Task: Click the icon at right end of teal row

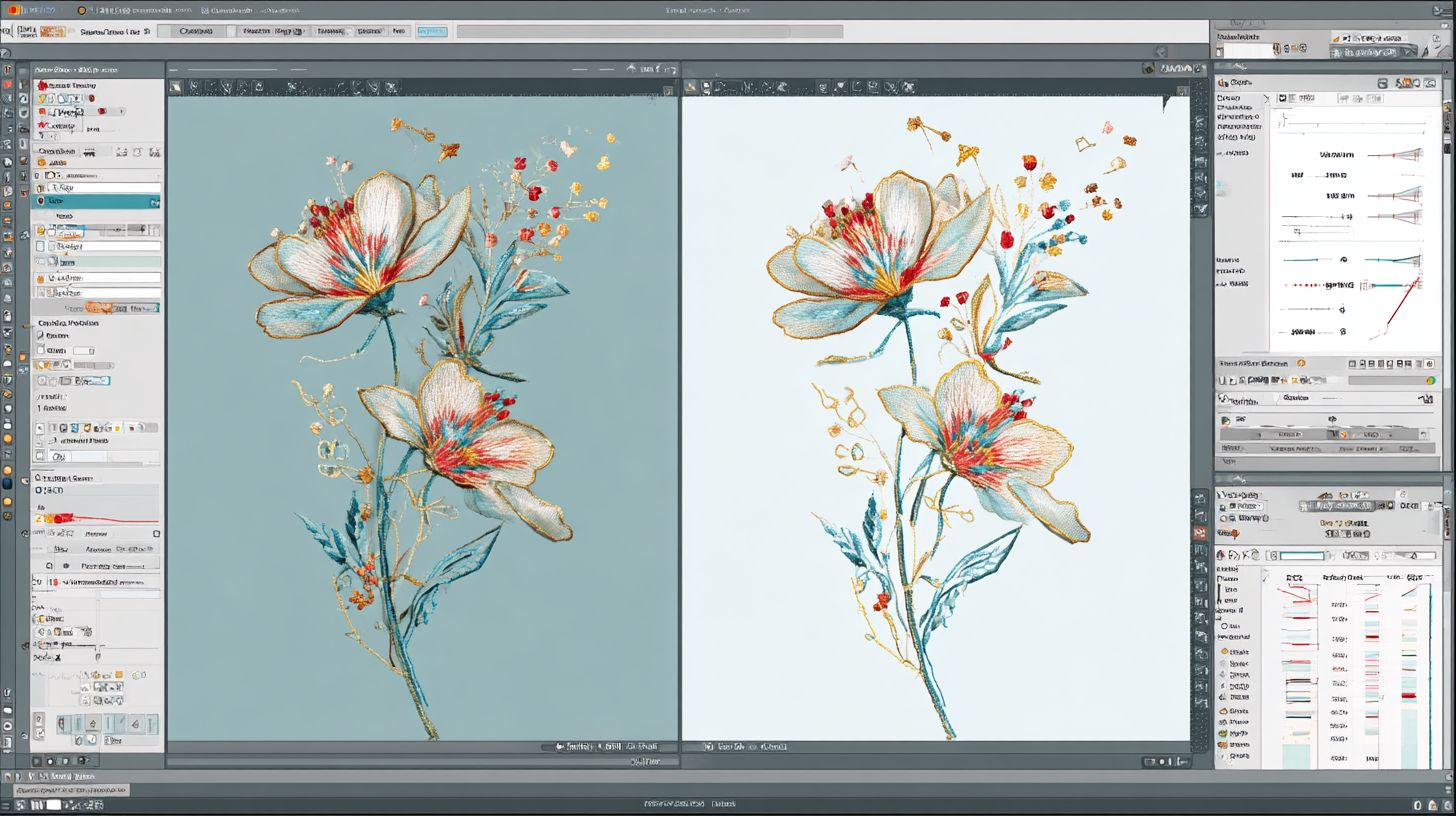Action: (x=154, y=202)
